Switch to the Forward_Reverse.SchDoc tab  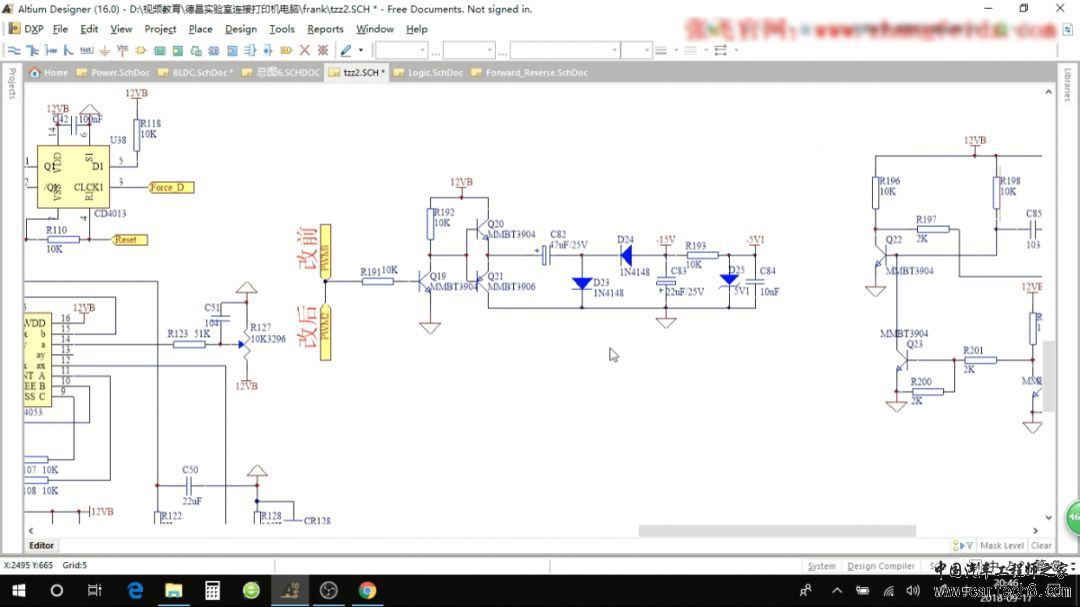click(x=530, y=72)
